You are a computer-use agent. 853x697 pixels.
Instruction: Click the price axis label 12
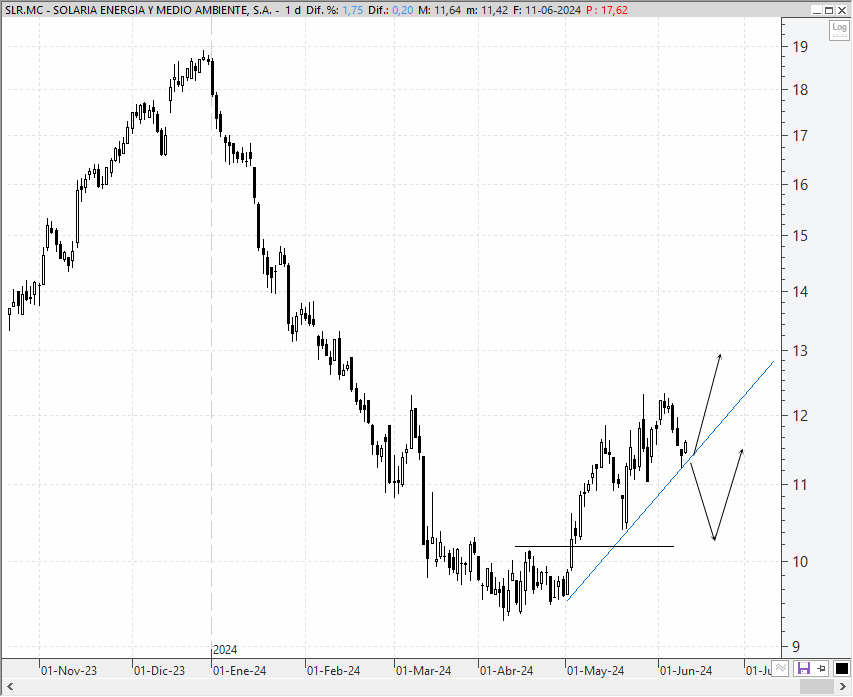(x=800, y=416)
